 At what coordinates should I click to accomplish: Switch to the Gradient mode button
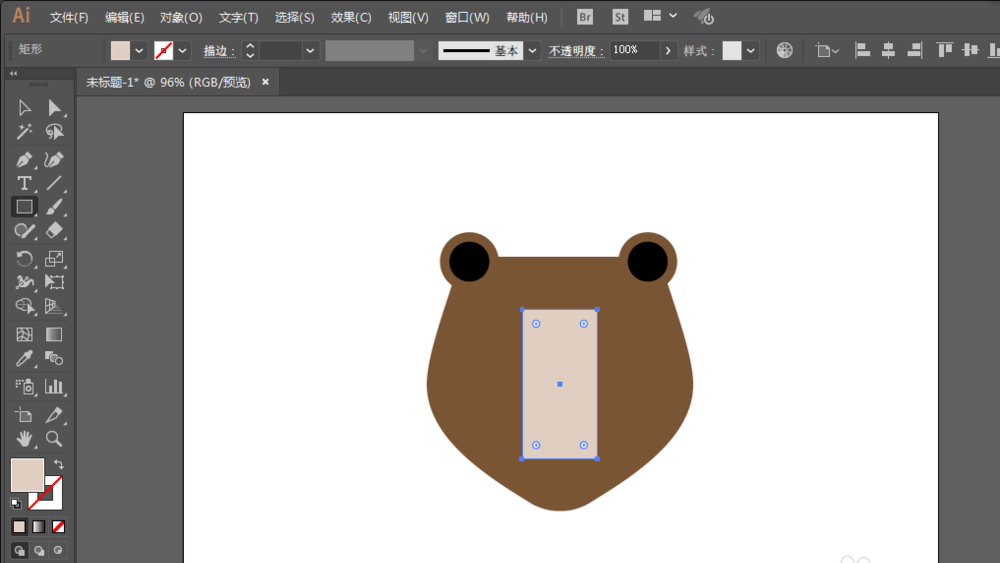click(x=39, y=527)
